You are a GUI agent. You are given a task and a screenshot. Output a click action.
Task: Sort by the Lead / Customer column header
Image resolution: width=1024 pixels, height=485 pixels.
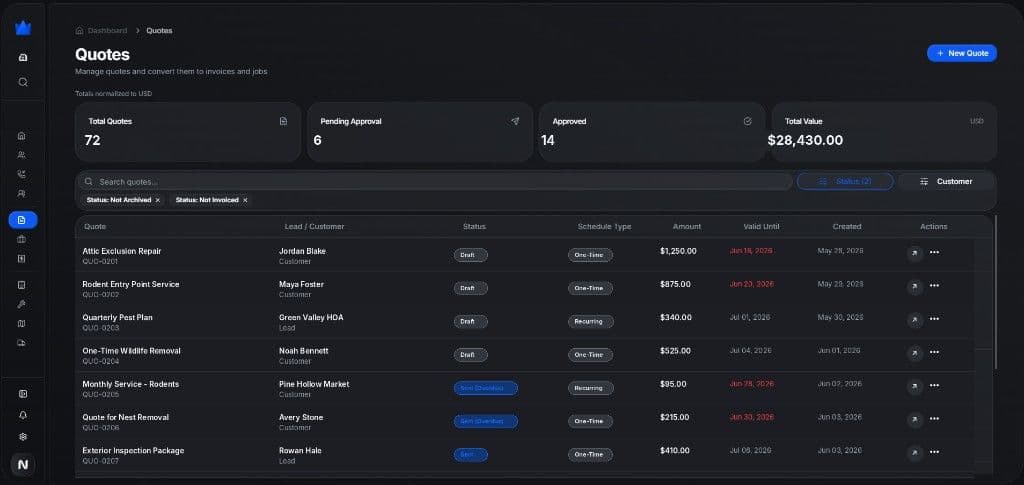pyautogui.click(x=314, y=227)
